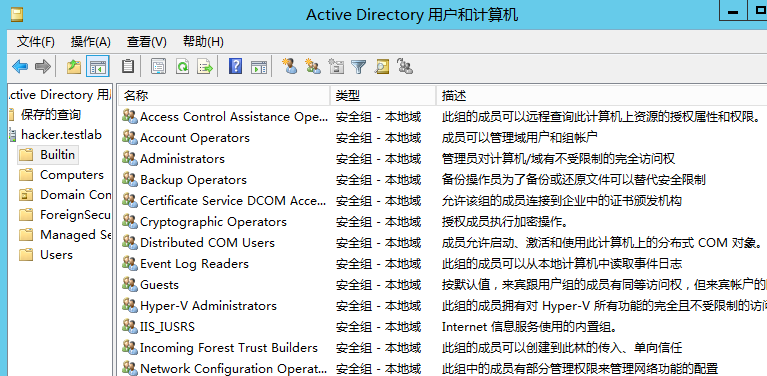Click type cell for Event Log Readers
767x376 pixels.
(x=379, y=264)
